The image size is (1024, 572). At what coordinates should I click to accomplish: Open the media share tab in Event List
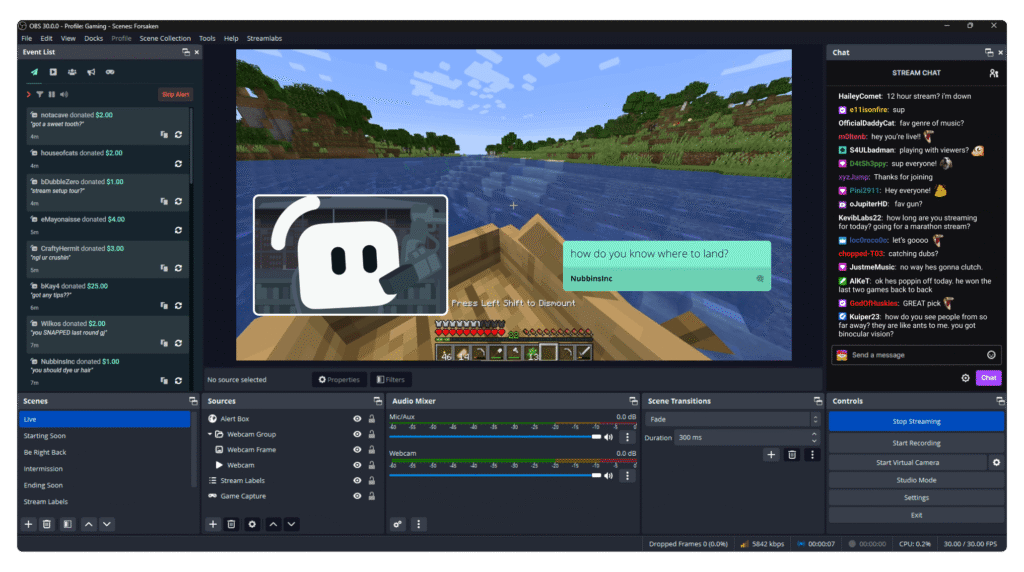pos(53,72)
